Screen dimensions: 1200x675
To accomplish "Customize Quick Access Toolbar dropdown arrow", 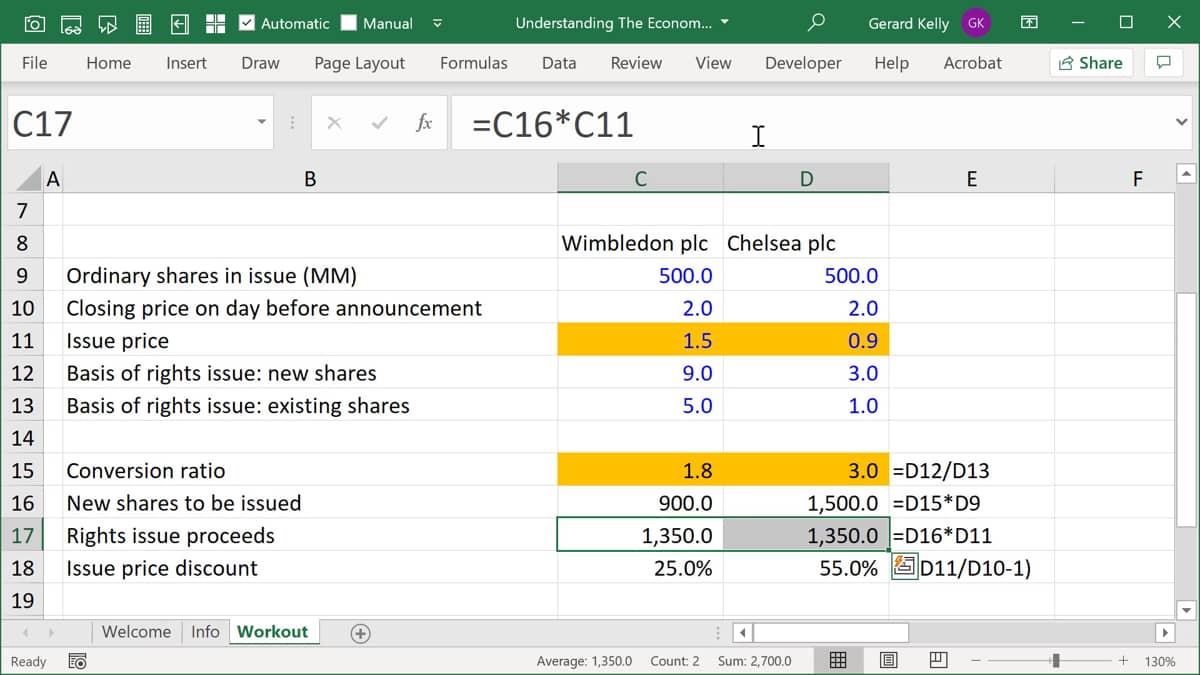I will (x=437, y=23).
